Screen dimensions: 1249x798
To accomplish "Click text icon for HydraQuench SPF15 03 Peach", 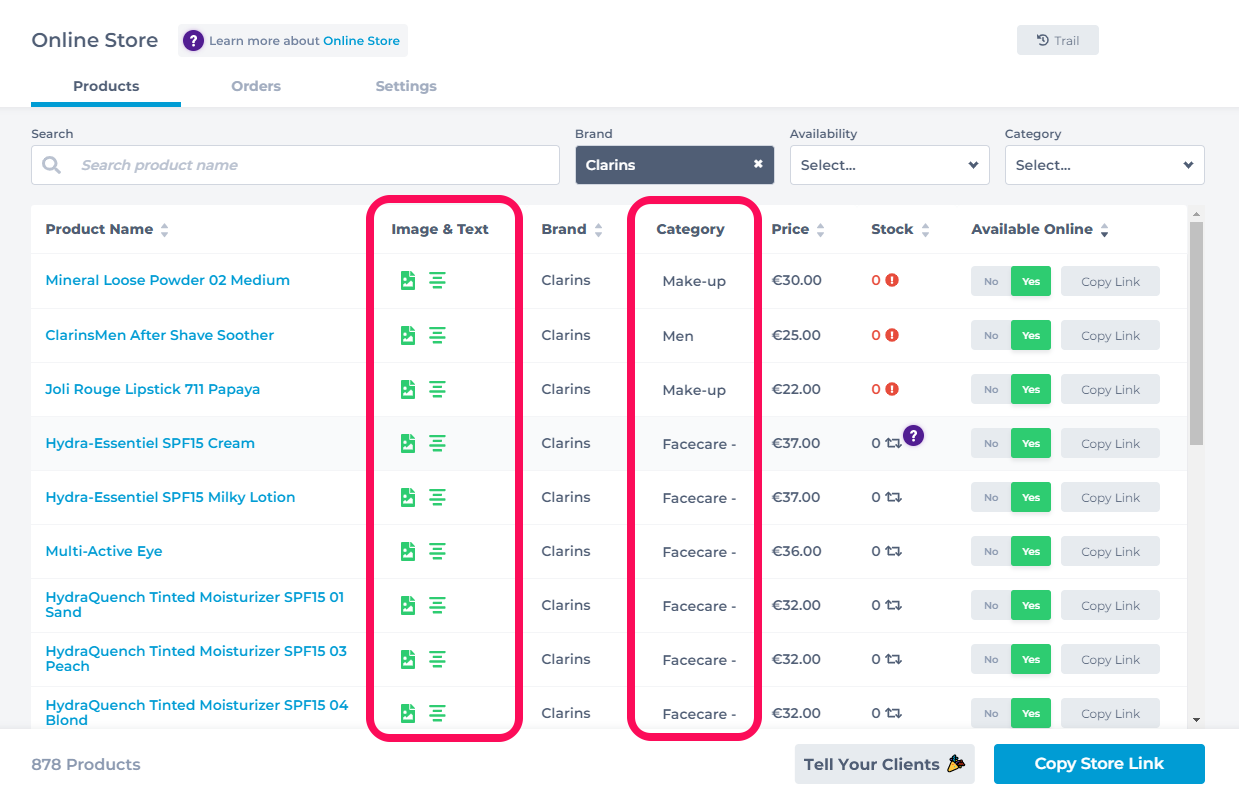I will pos(437,659).
